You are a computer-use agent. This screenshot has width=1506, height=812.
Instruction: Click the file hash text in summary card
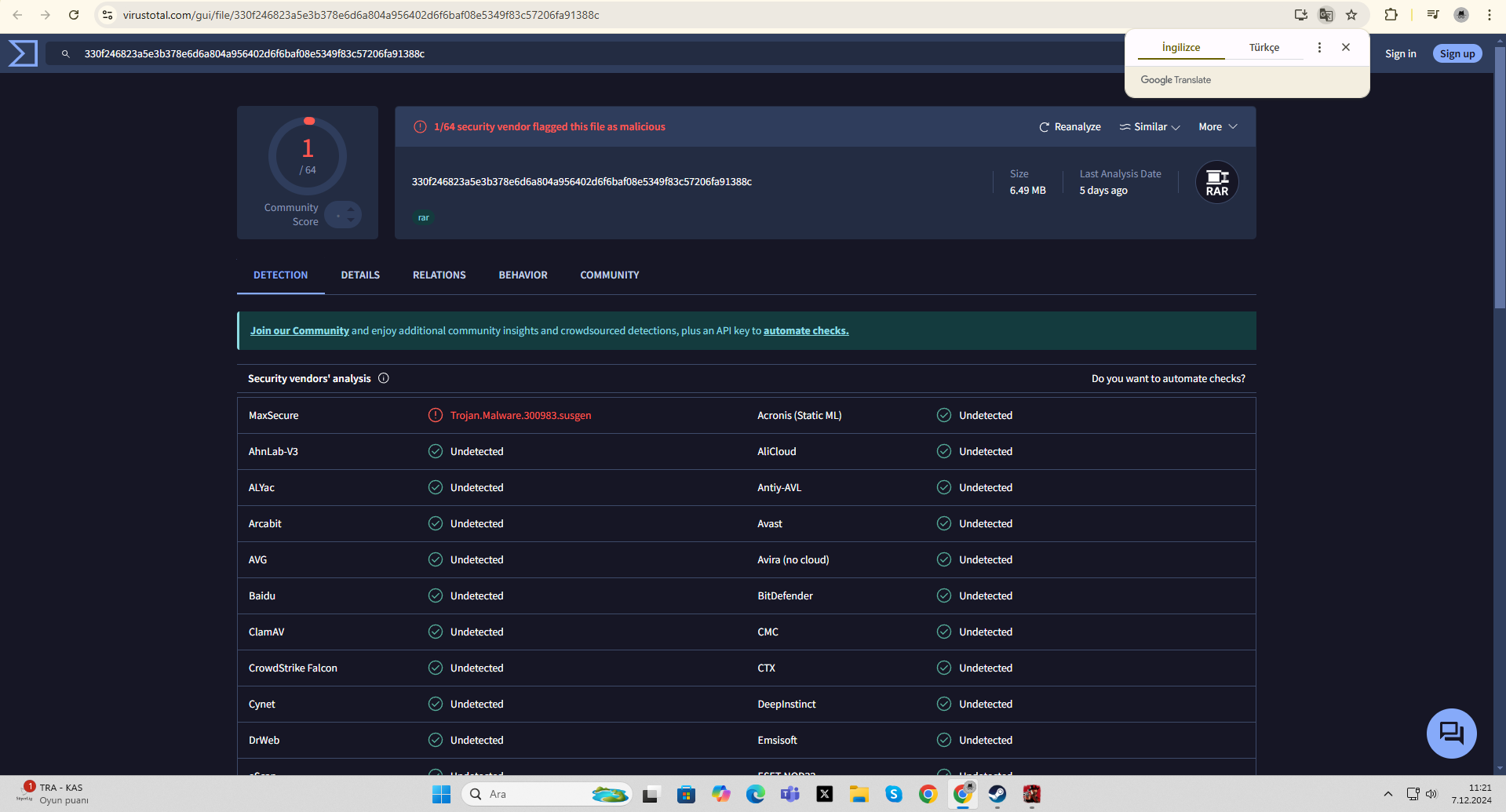582,181
